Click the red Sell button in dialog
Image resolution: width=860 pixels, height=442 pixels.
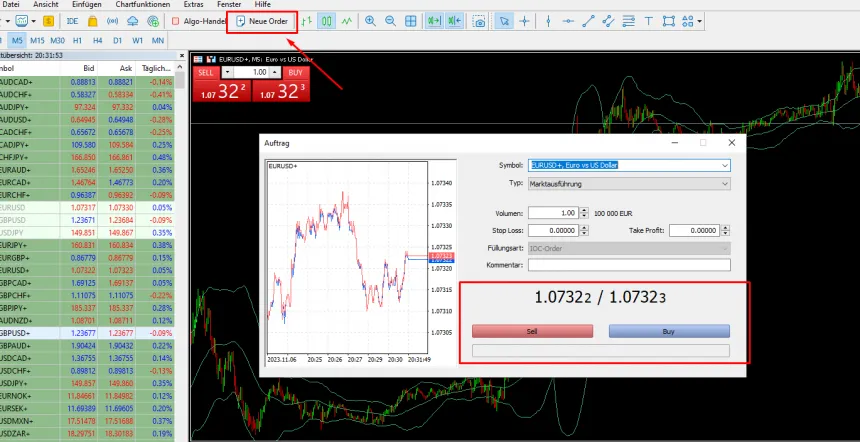click(x=532, y=331)
